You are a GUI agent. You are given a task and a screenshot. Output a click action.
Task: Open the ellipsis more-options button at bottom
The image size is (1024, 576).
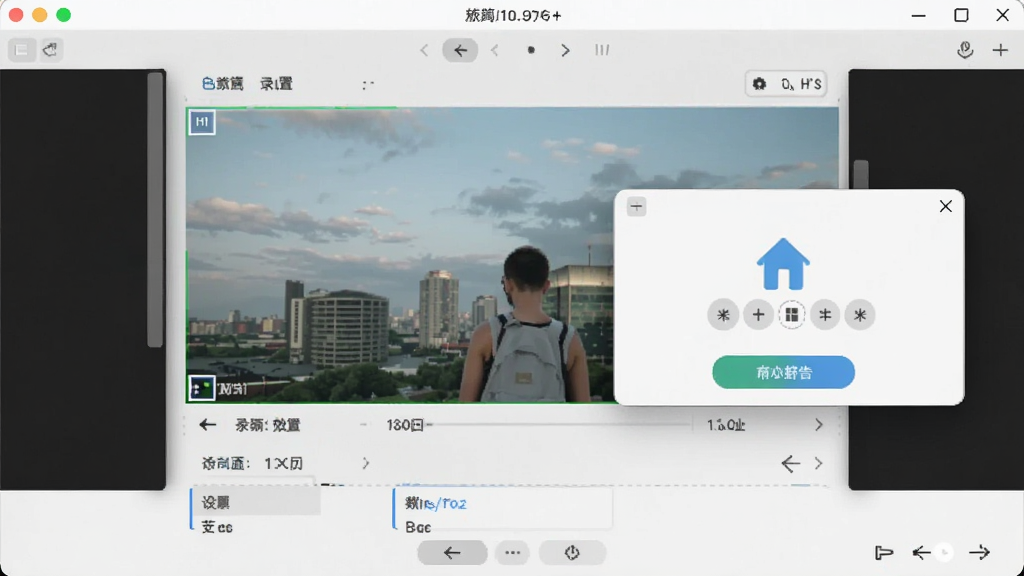(513, 553)
